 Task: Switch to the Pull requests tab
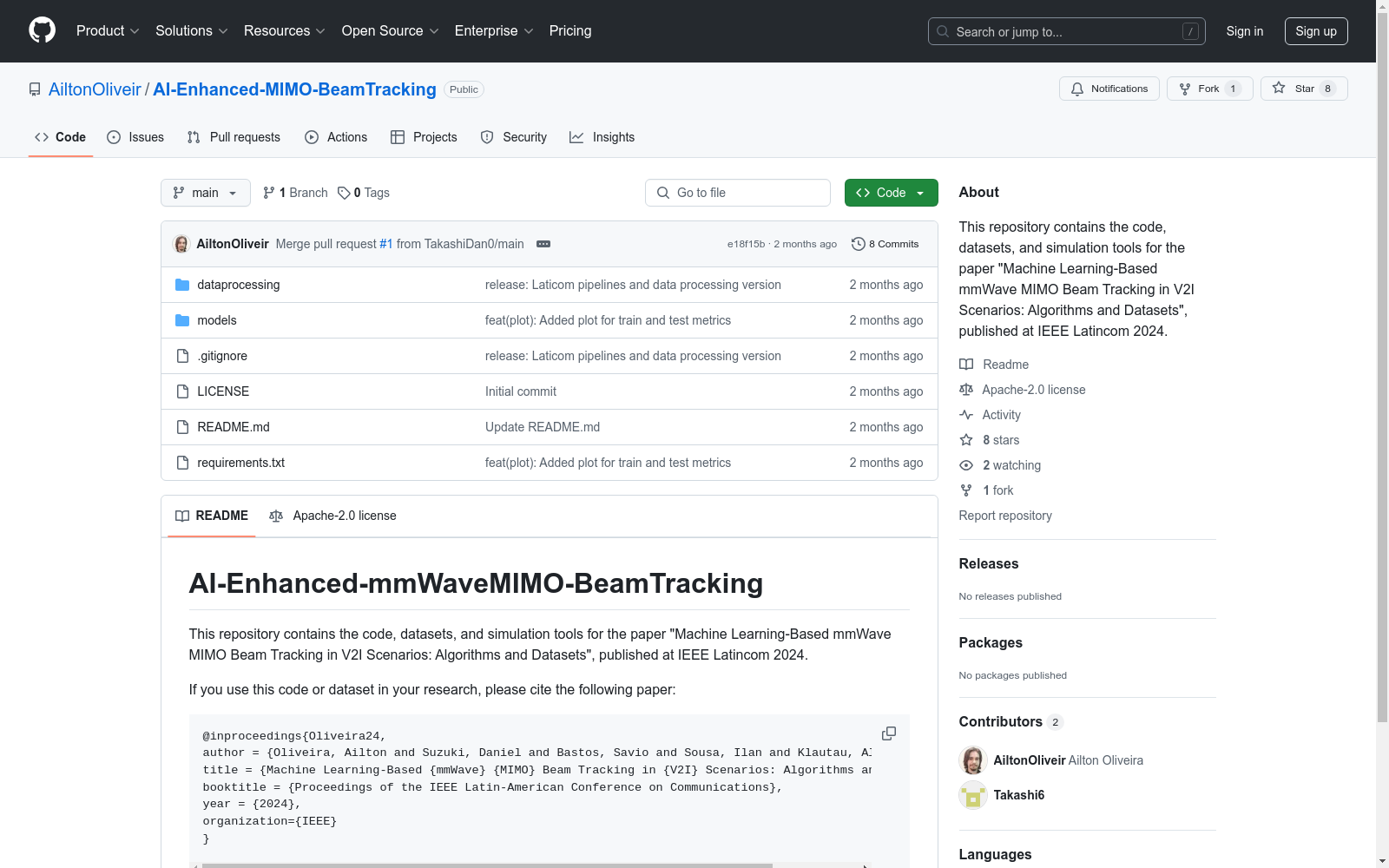click(x=234, y=137)
